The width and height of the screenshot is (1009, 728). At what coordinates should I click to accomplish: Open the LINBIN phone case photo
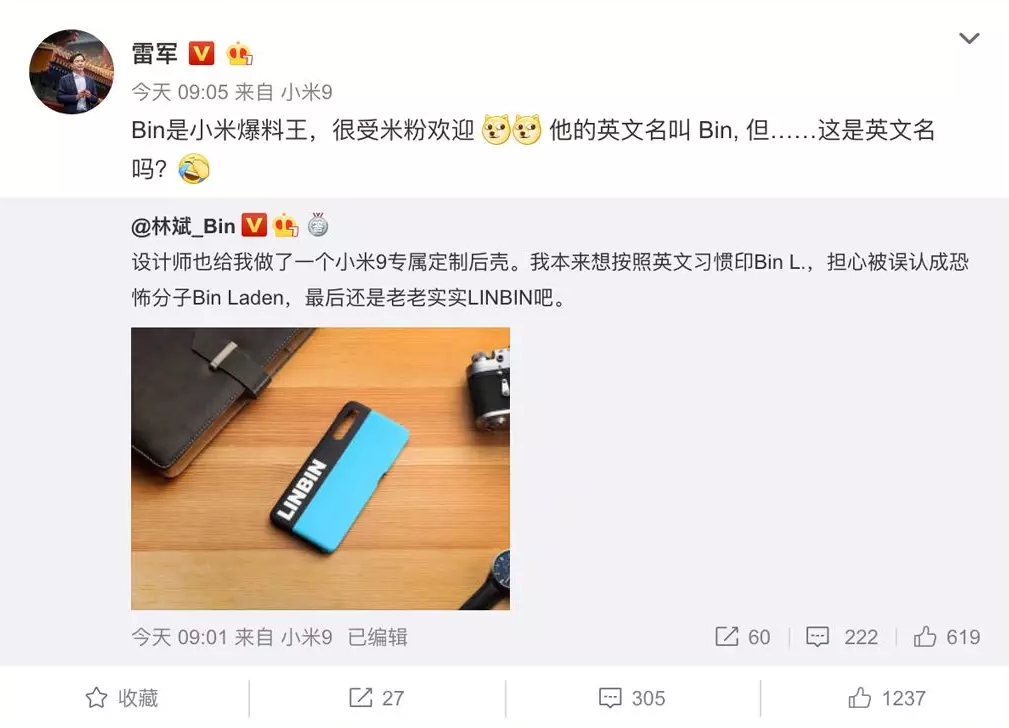(x=320, y=469)
